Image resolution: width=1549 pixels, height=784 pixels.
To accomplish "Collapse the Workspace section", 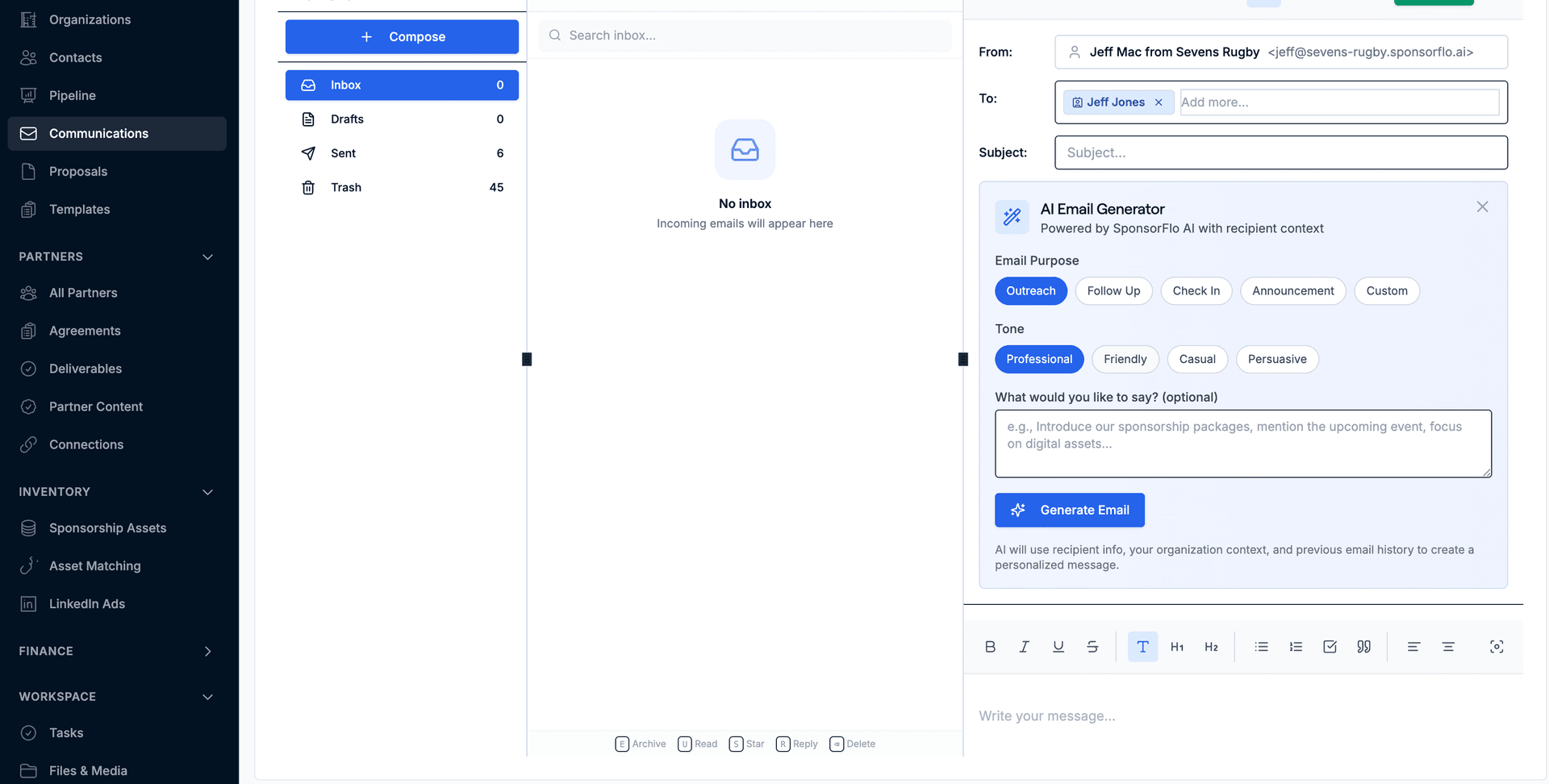I will 207,696.
